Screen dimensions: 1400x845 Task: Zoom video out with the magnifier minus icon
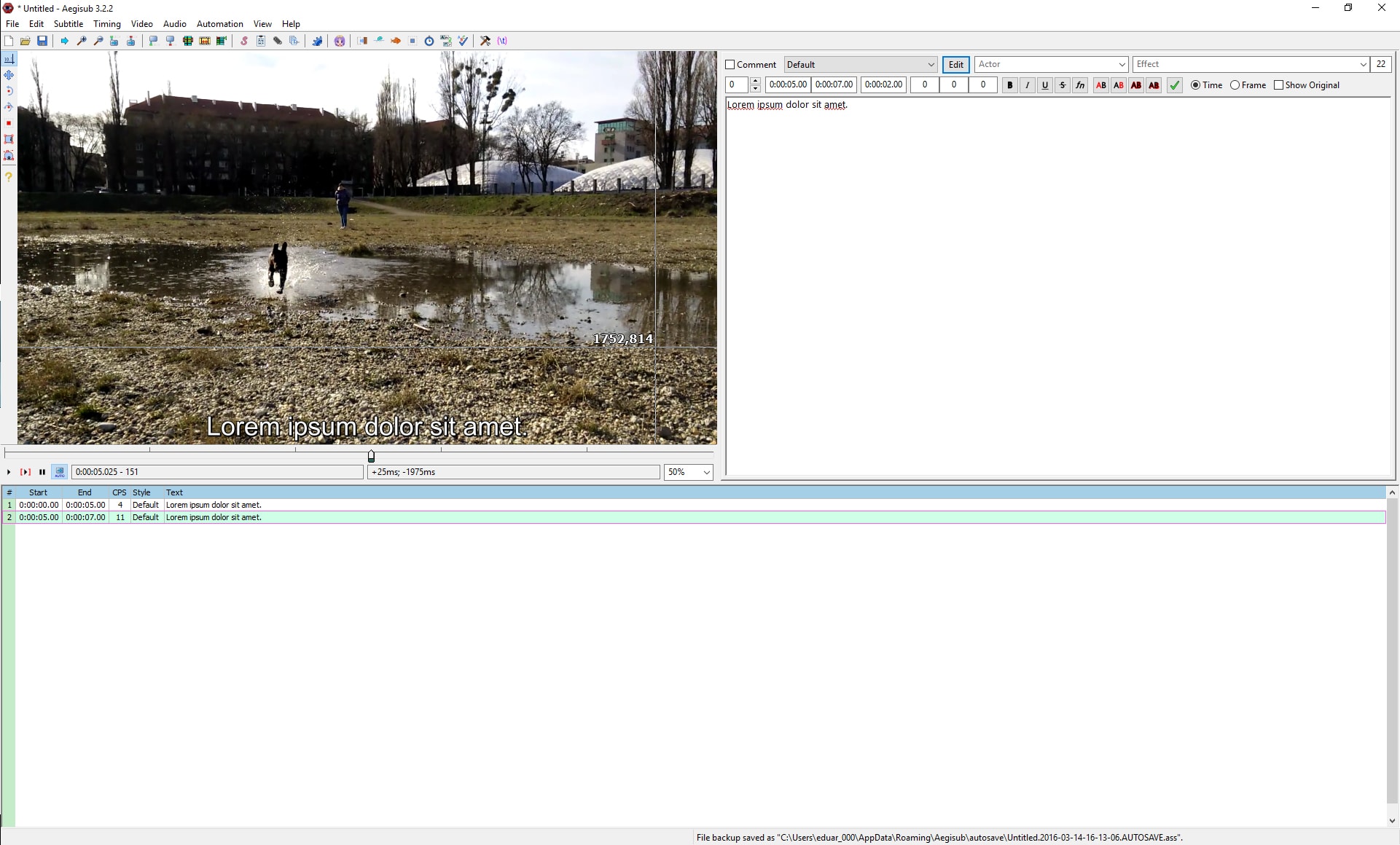(x=98, y=41)
